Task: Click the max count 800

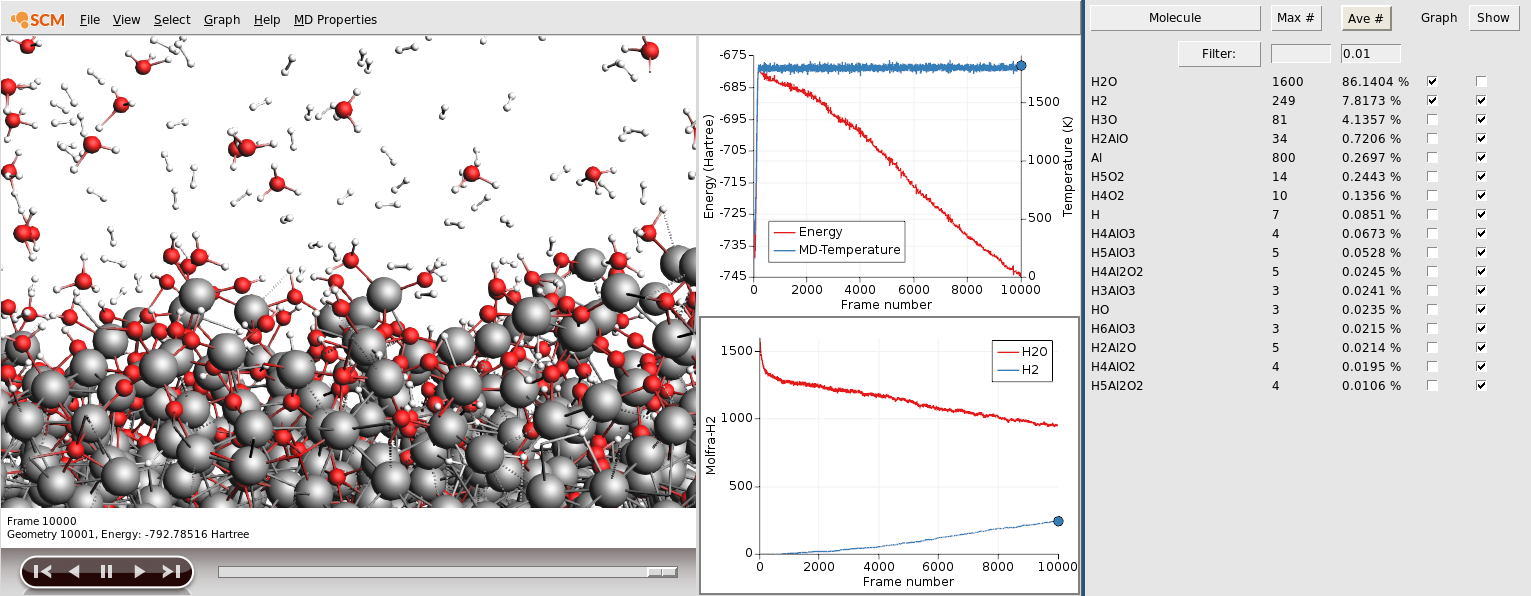Action: pyautogui.click(x=1284, y=158)
